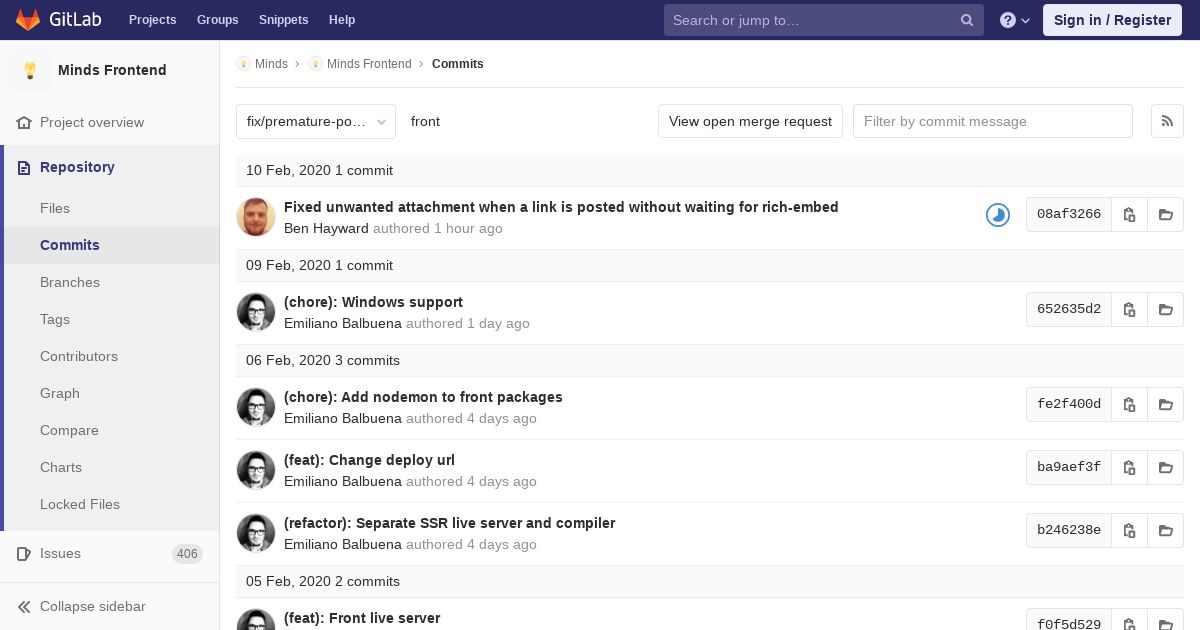
Task: Copy commit SHA b246238e
Action: [x=1129, y=530]
